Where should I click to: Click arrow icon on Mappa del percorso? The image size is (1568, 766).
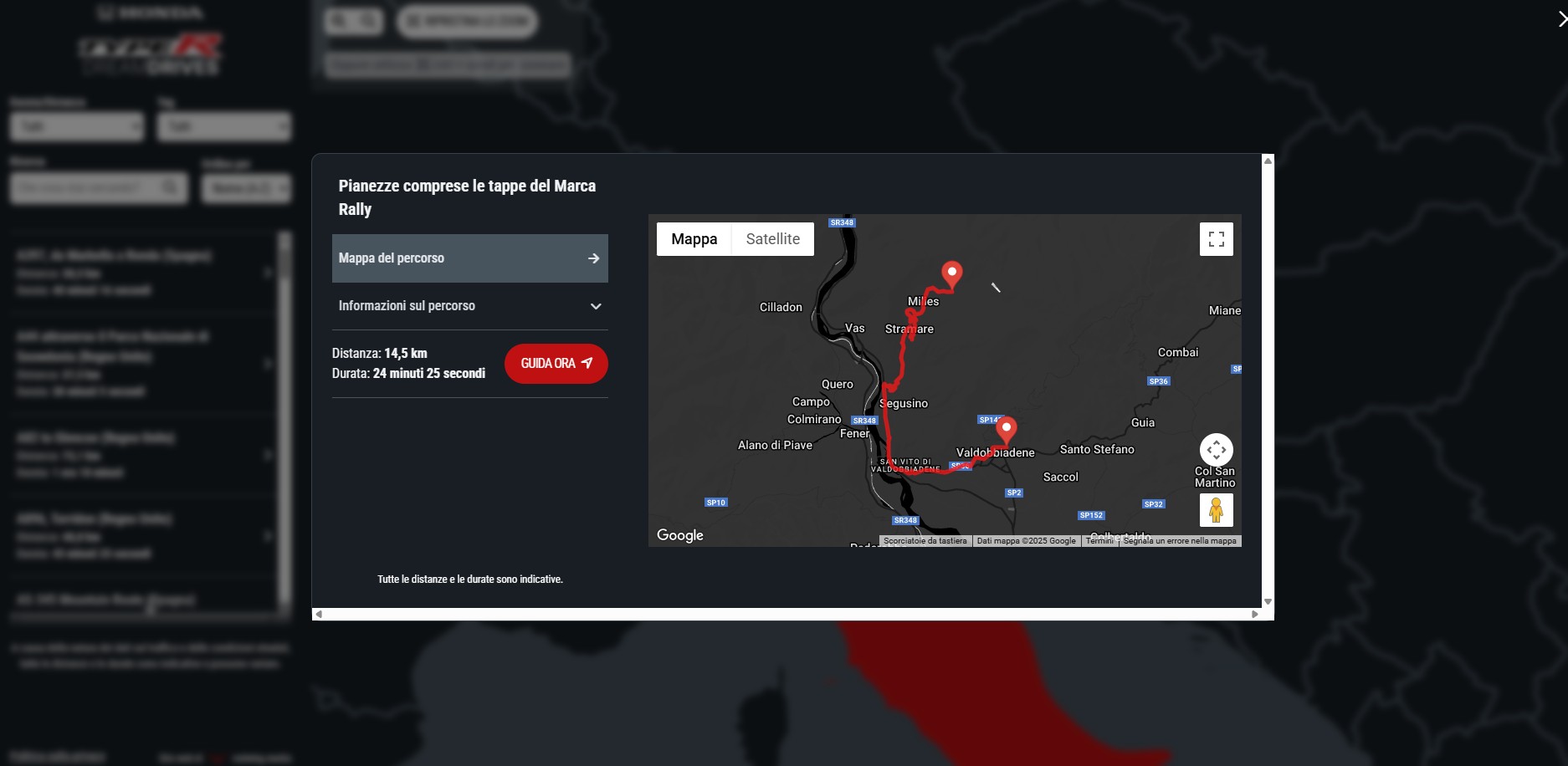point(593,258)
